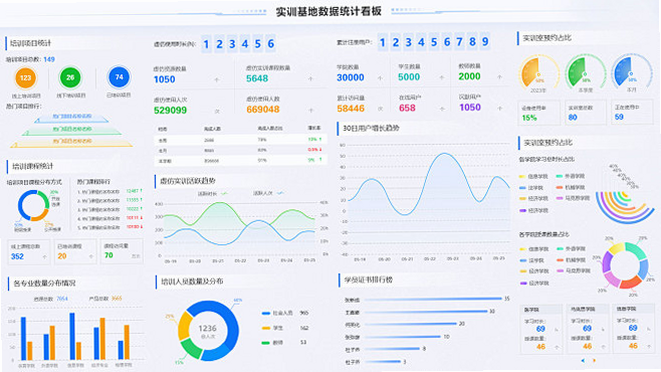The width and height of the screenshot is (661, 372).
Task: Select the green second pyramid rank bar
Action: [x=72, y=129]
